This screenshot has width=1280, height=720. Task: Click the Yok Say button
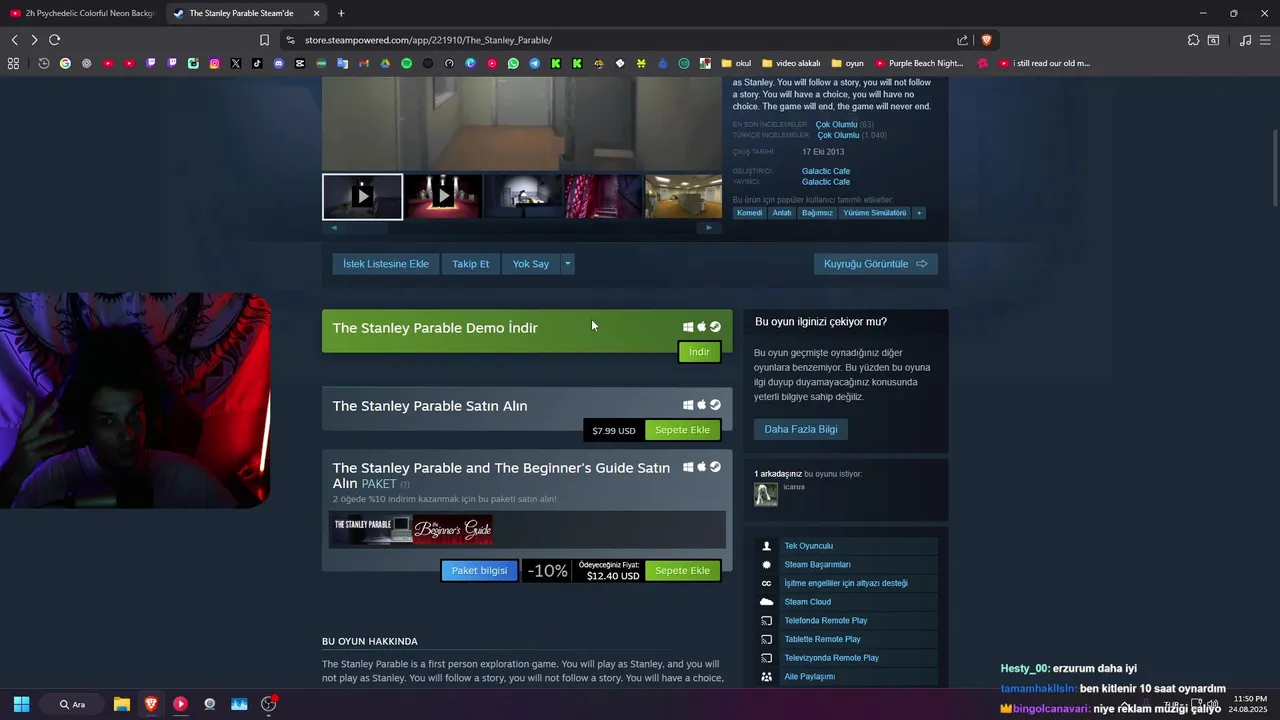click(530, 264)
